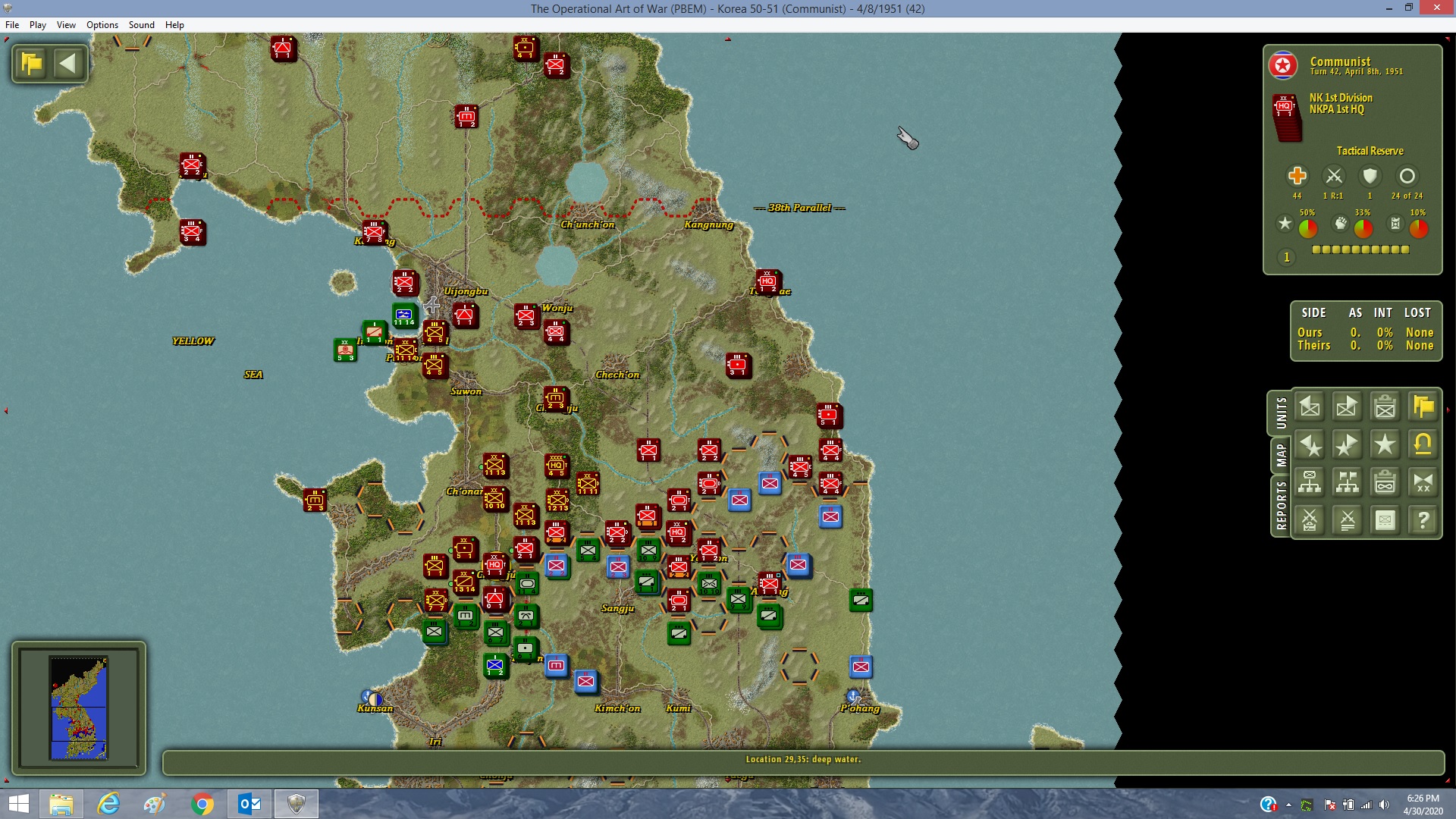Open the infinity clipboard report icon
This screenshot has height=819, width=1456.
(1385, 482)
